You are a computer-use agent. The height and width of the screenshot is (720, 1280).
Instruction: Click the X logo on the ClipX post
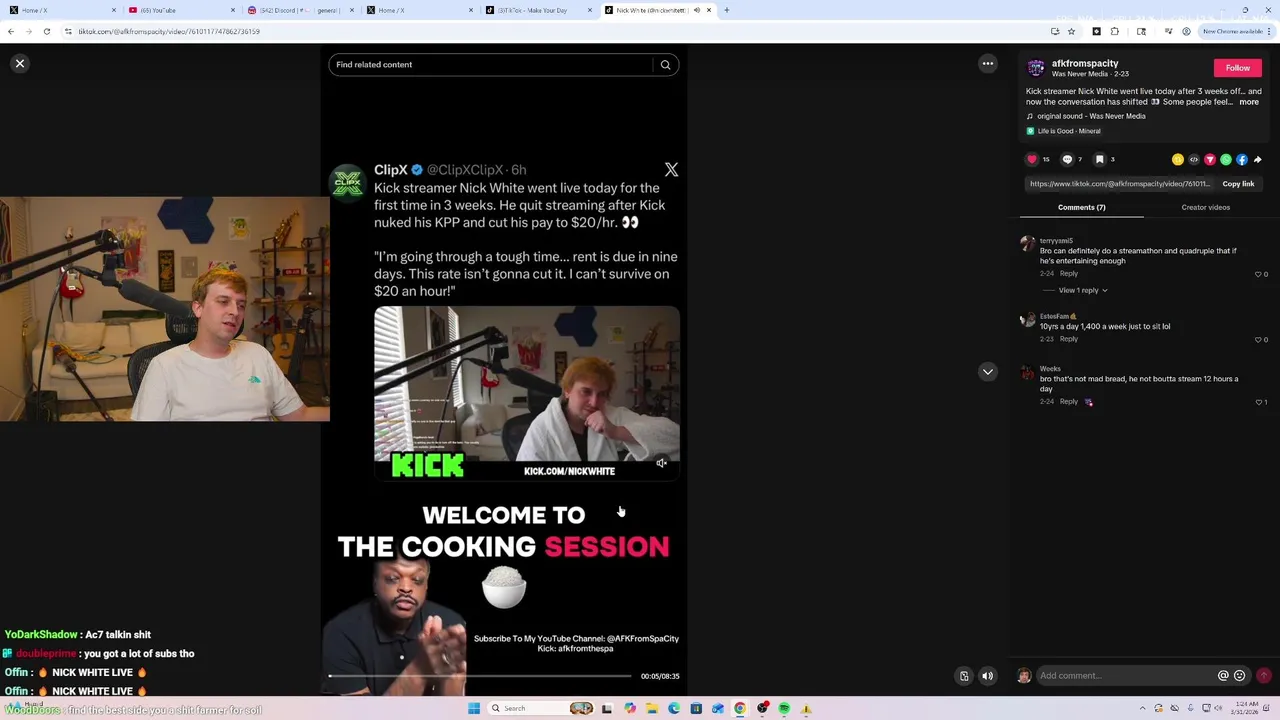pyautogui.click(x=671, y=170)
